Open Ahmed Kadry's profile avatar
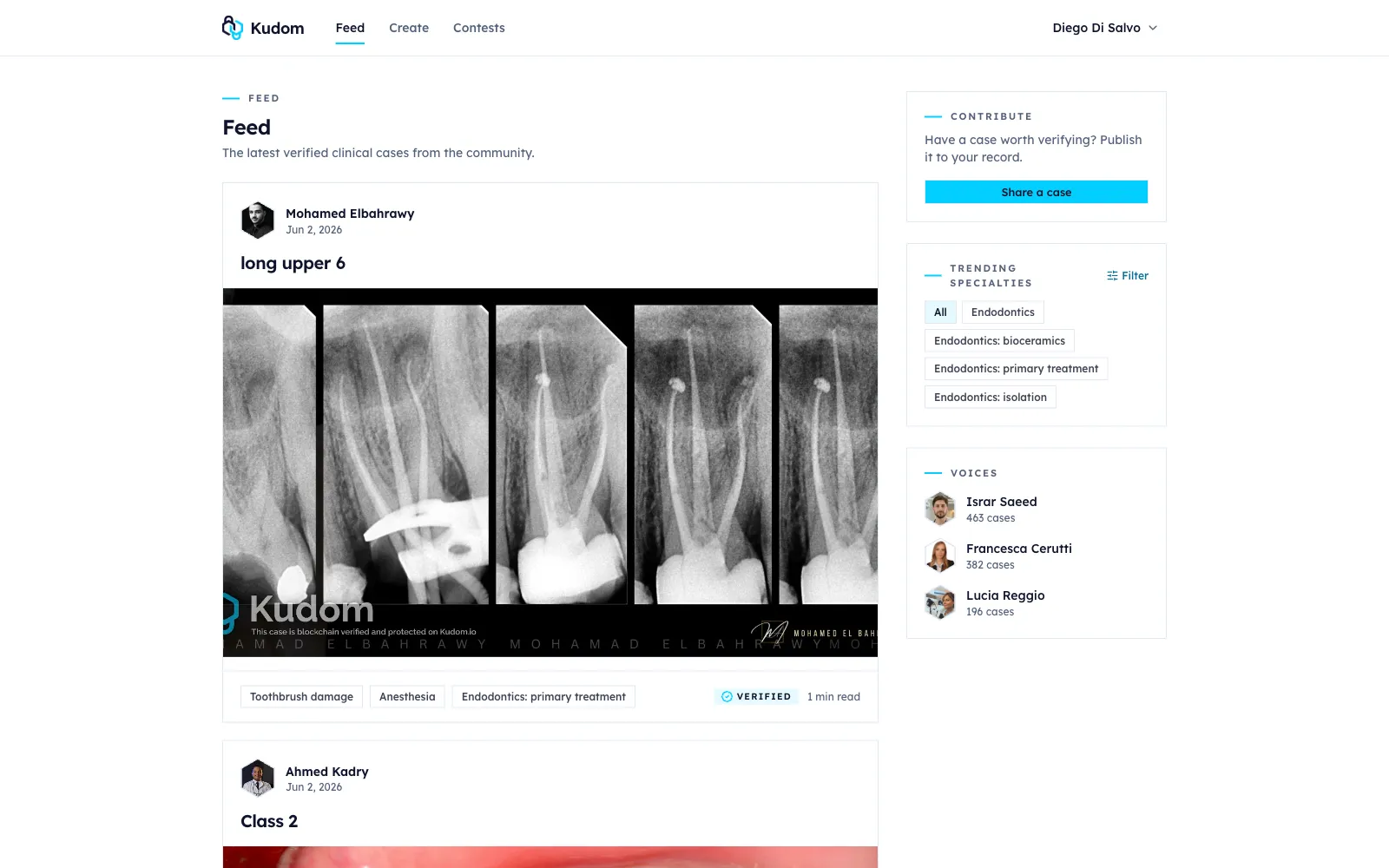Screen dimensions: 1389x868 click(x=258, y=779)
